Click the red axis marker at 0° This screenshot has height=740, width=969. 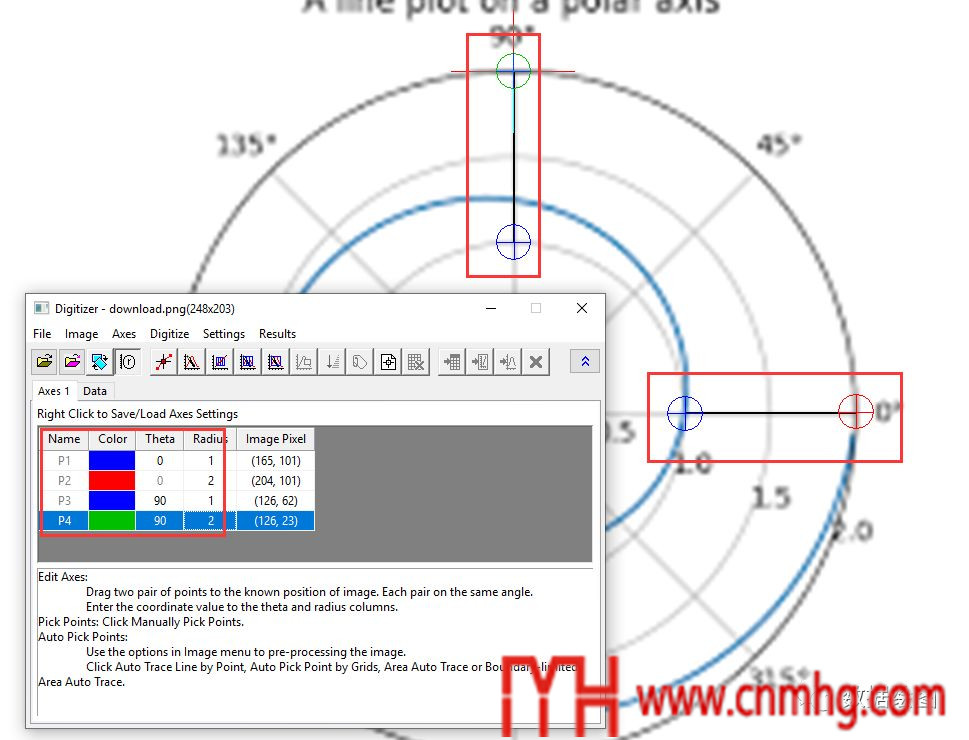855,411
